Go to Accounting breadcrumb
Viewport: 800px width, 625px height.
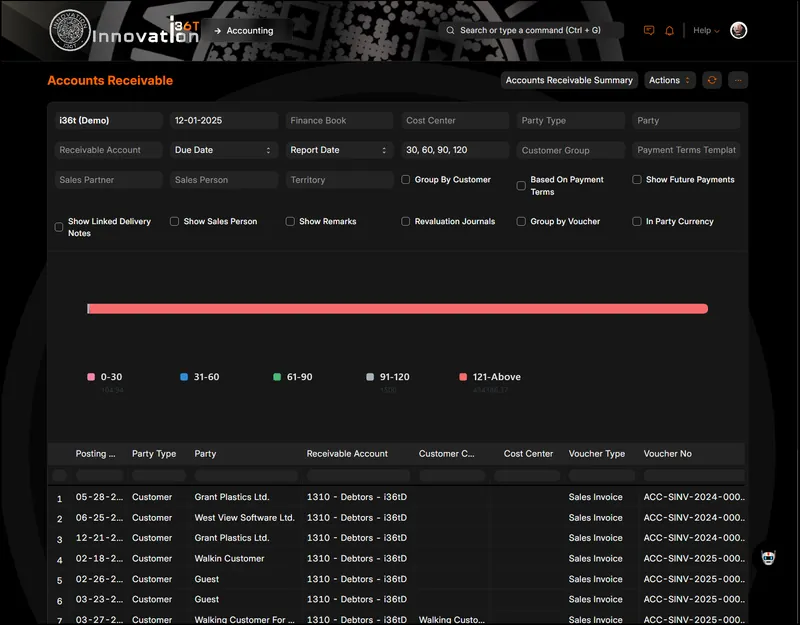[x=249, y=31]
